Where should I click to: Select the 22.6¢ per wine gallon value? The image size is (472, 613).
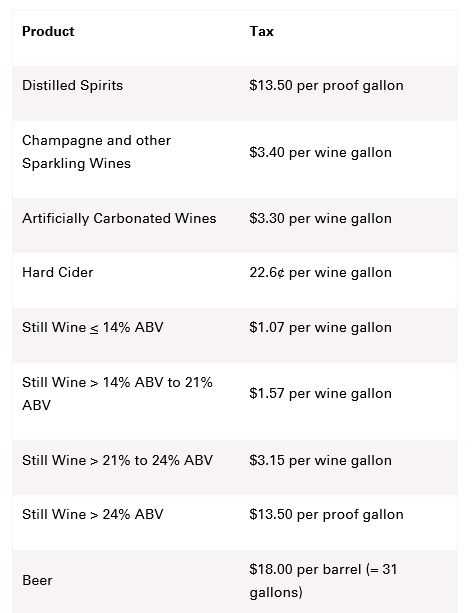(x=320, y=272)
